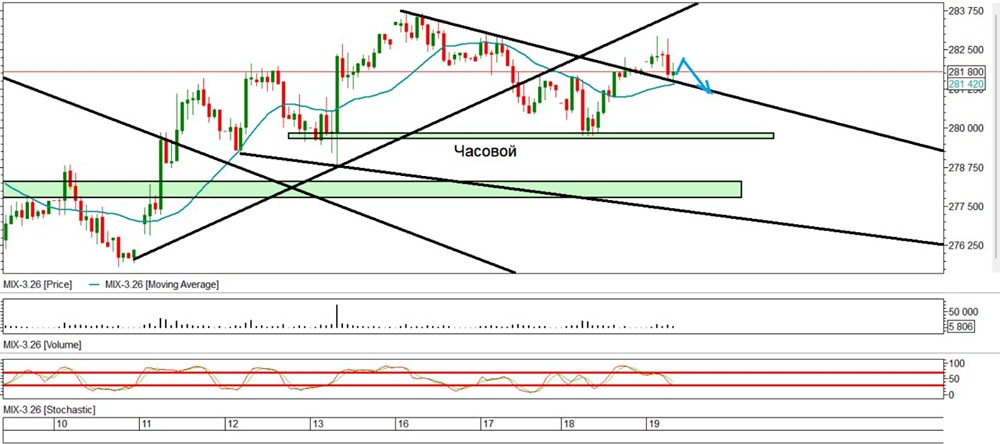Click the 100 level on stochastic axis

[x=957, y=363]
